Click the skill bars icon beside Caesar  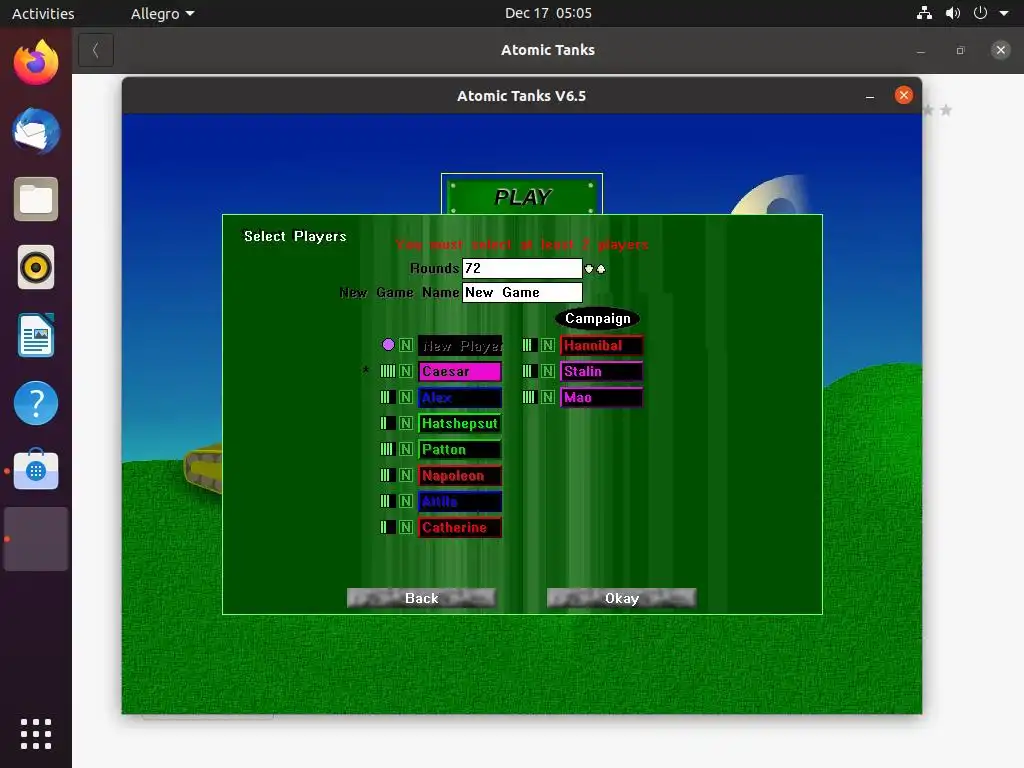(388, 371)
